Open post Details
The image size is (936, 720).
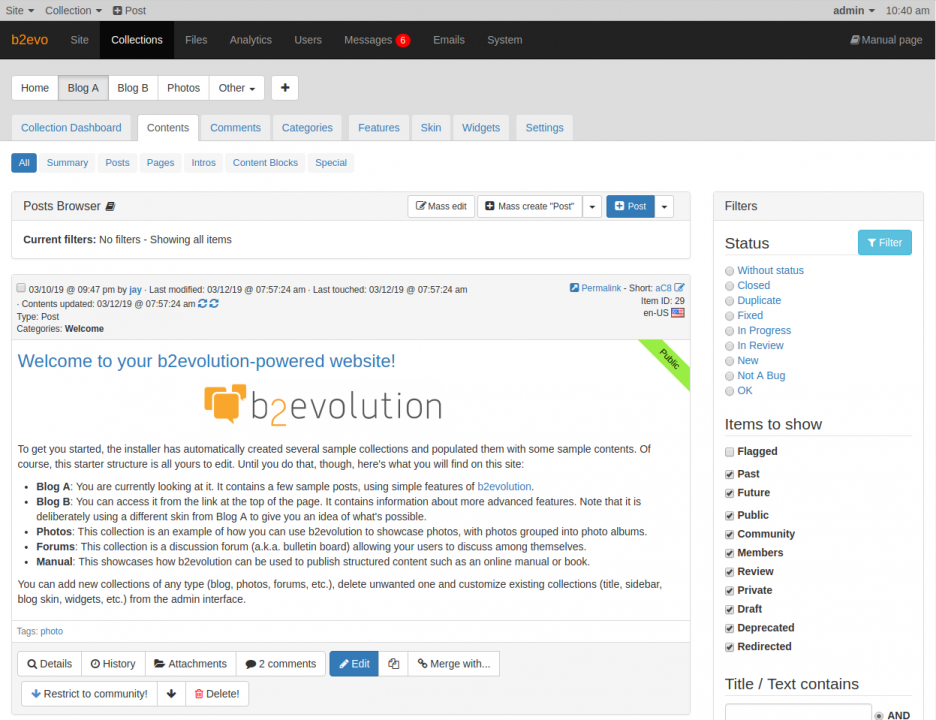[50, 664]
